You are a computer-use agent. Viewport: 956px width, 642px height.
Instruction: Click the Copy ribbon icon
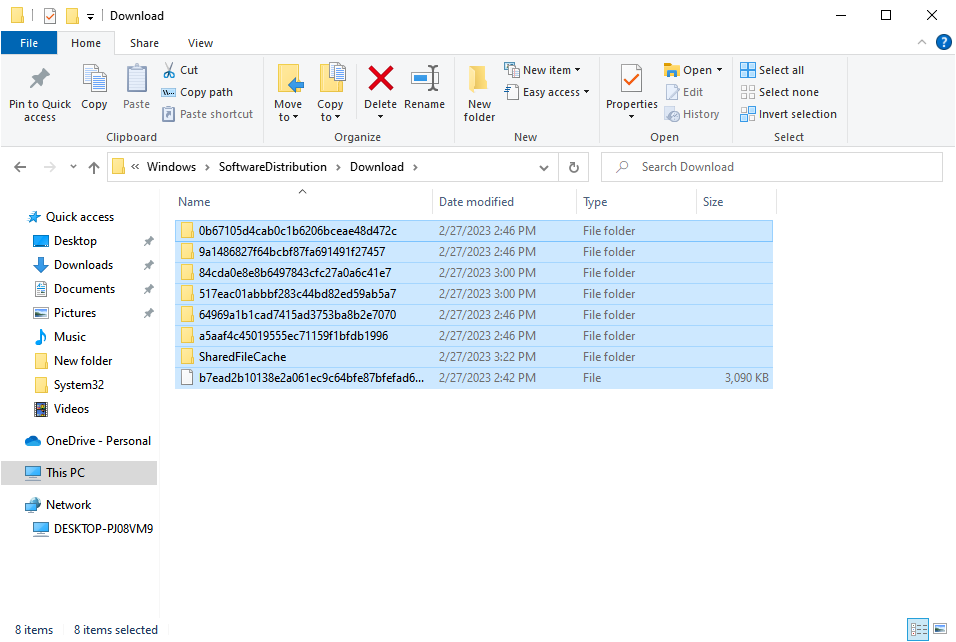point(95,79)
